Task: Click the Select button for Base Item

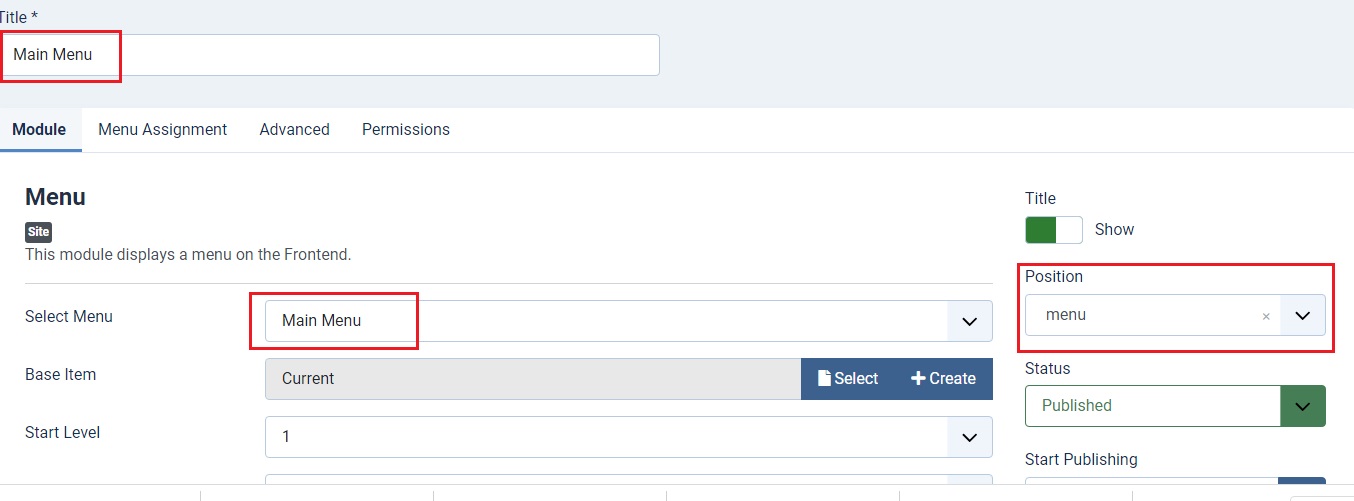Action: (x=848, y=379)
